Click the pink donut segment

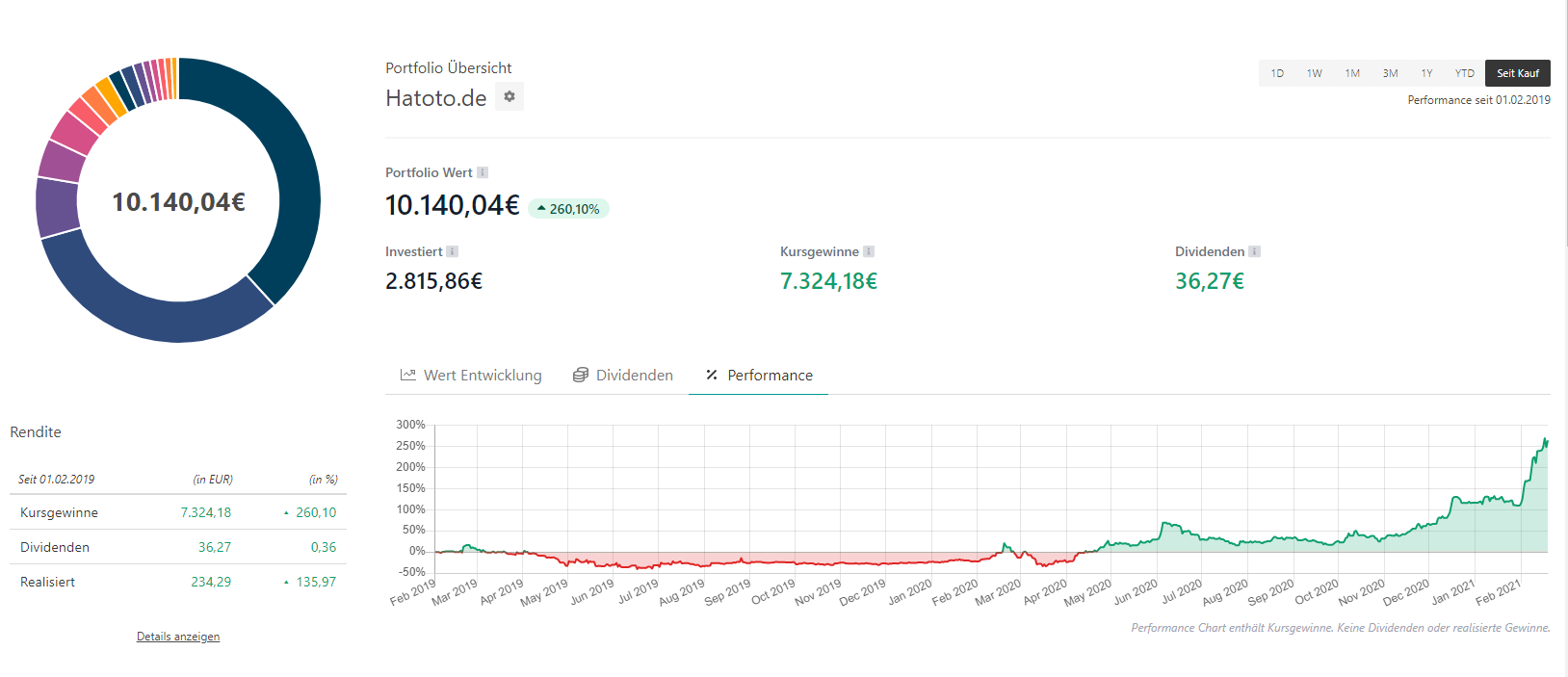[x=73, y=134]
